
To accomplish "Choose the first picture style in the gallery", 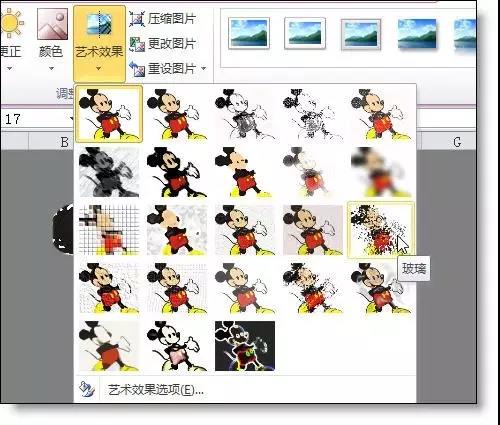I will [249, 33].
